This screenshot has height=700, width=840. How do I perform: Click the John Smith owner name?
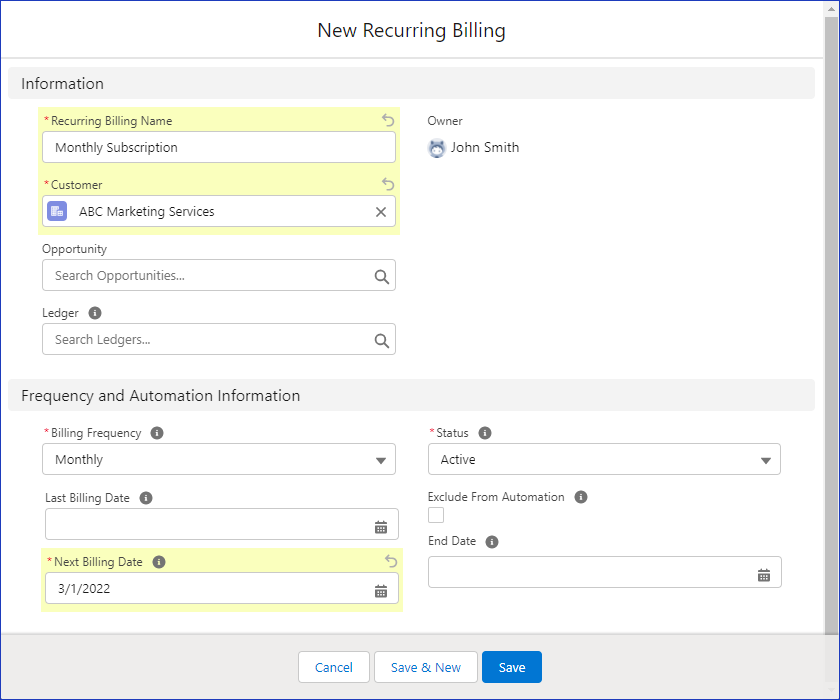click(485, 147)
